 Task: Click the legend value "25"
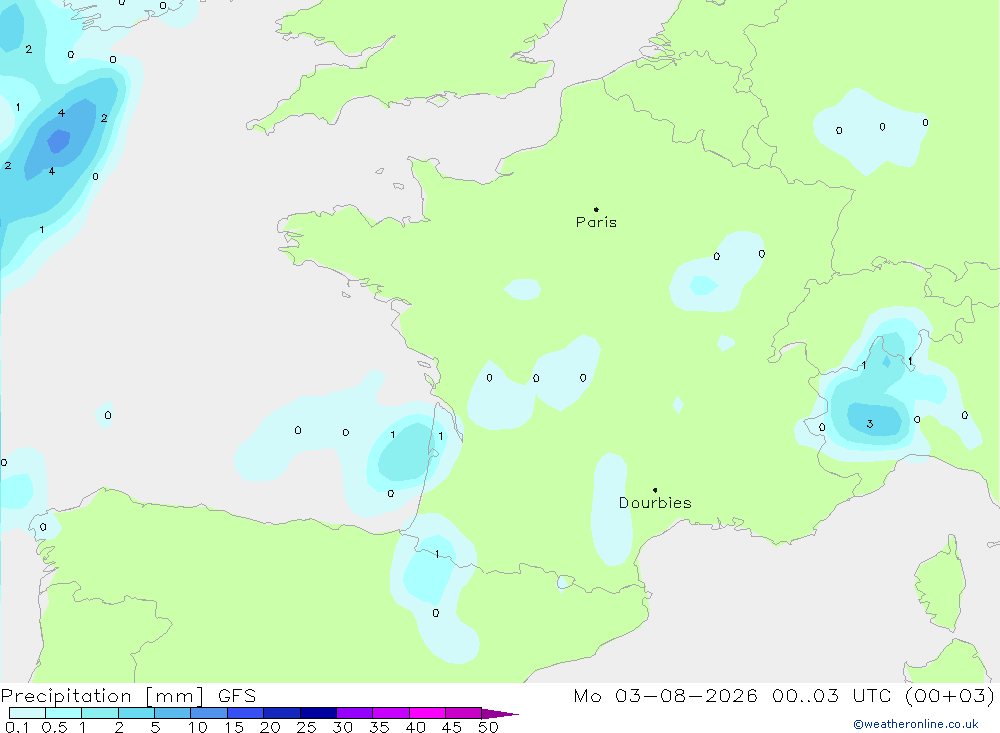click(306, 727)
